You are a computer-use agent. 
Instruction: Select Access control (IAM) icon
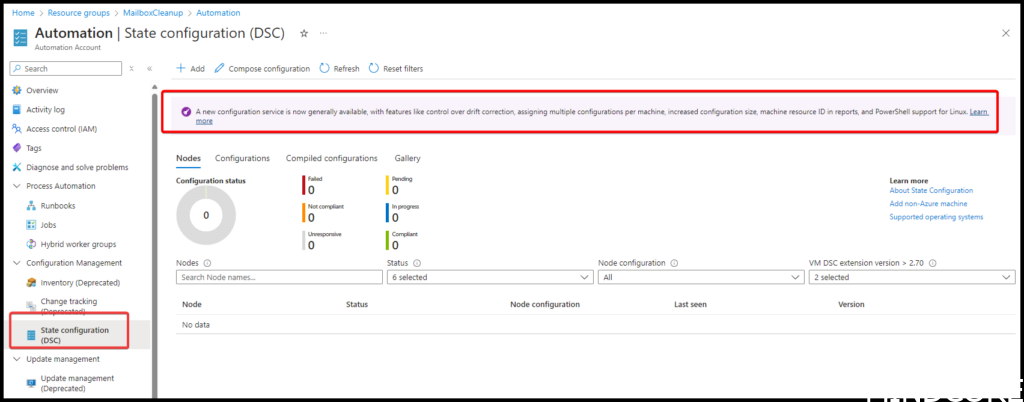[x=17, y=129]
